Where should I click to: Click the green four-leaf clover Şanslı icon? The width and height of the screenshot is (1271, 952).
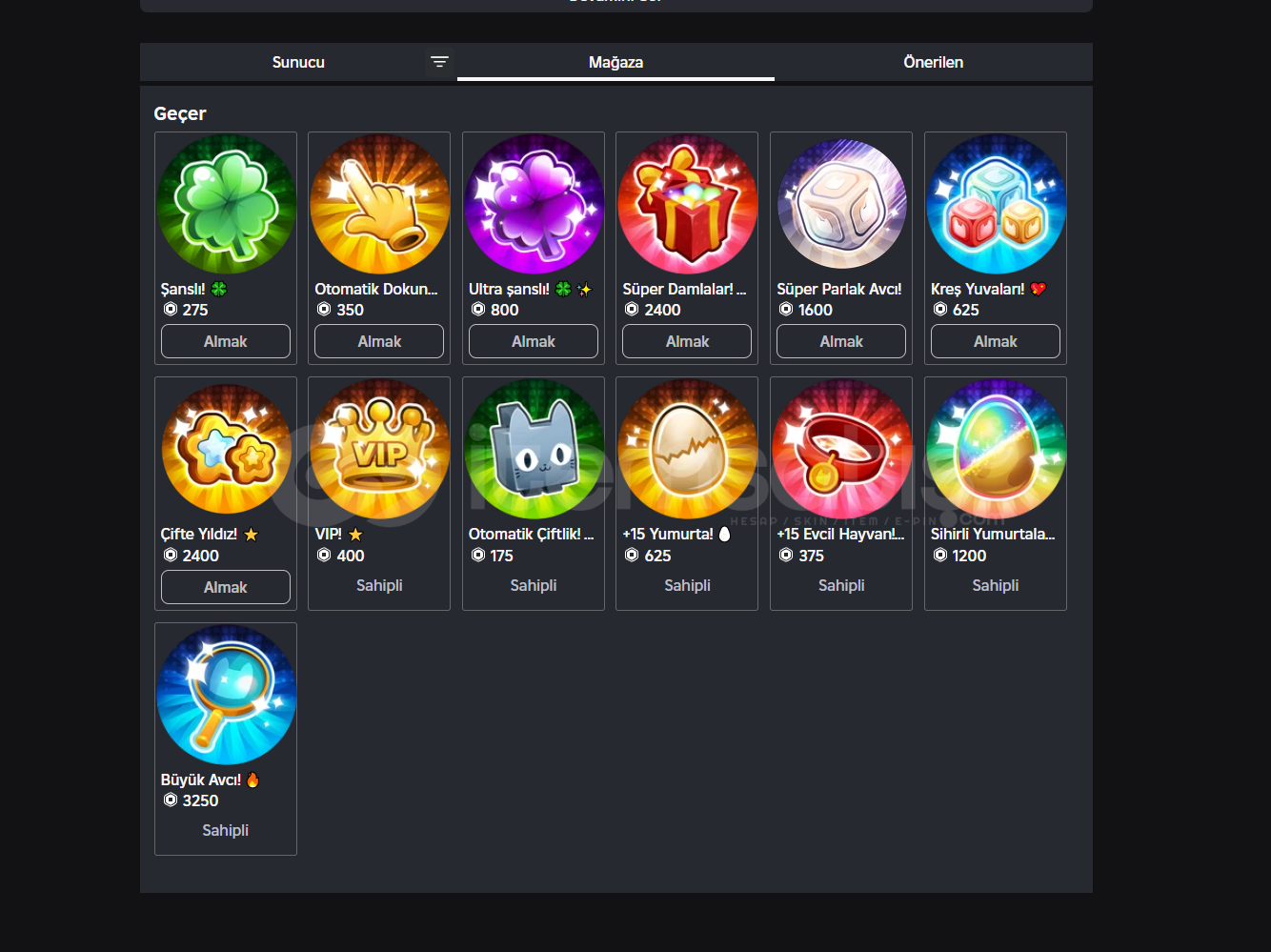pyautogui.click(x=226, y=204)
